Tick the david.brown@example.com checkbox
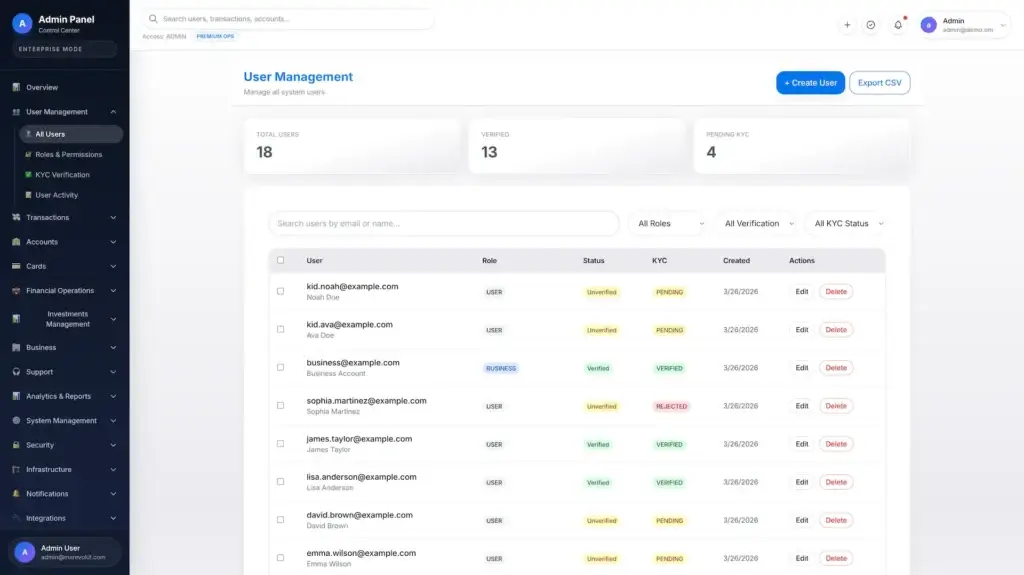 [x=280, y=520]
